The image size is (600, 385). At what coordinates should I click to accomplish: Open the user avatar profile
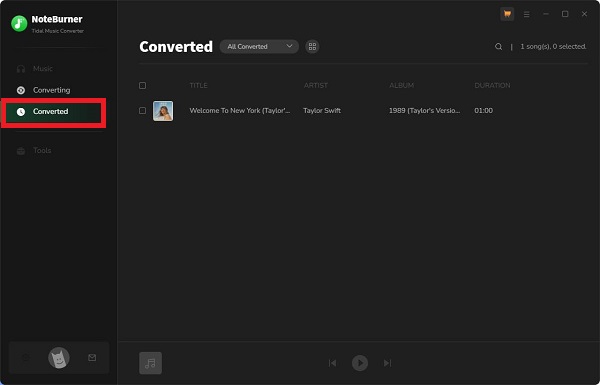pyautogui.click(x=59, y=358)
